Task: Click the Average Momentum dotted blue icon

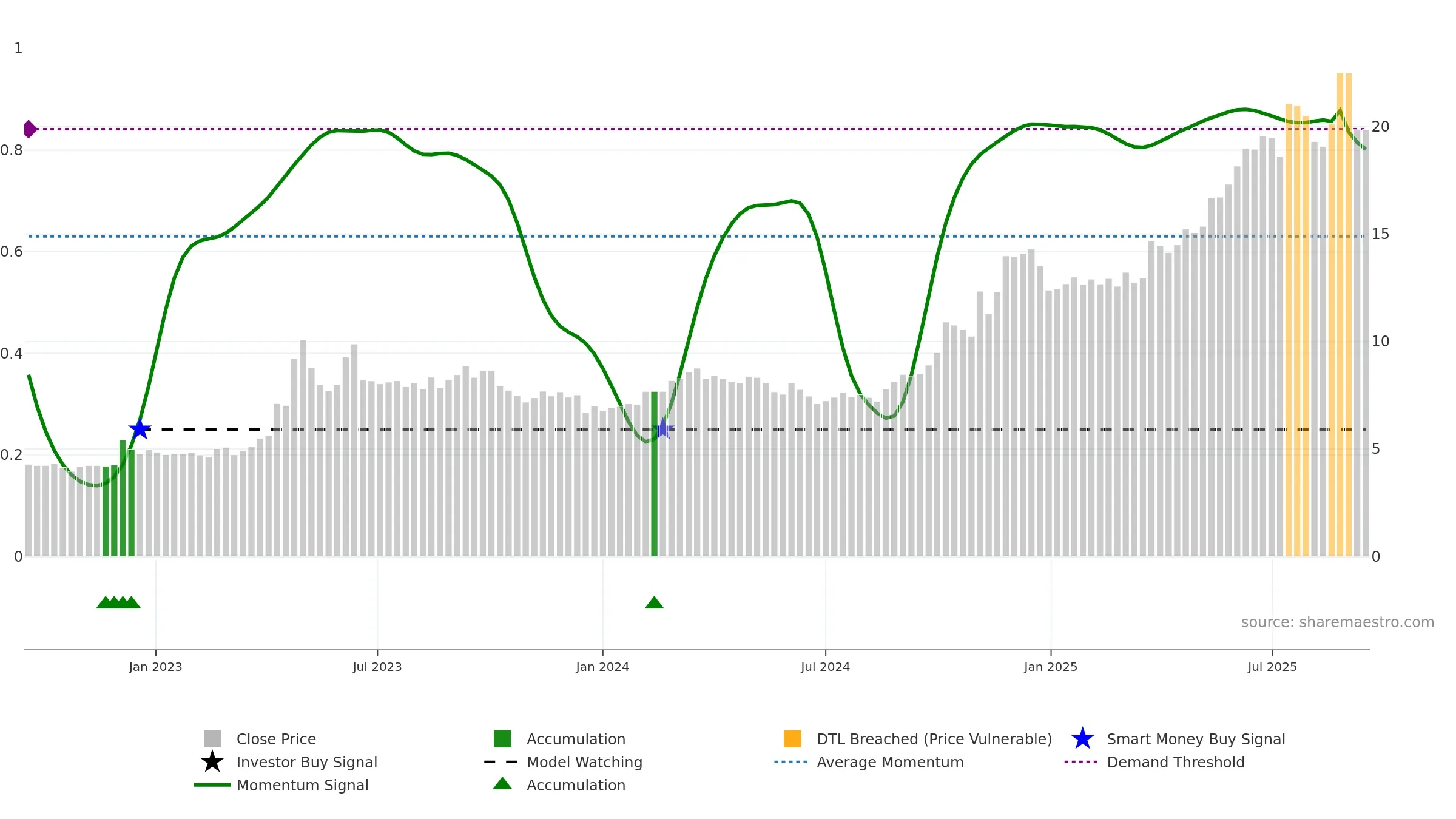Action: click(x=791, y=762)
